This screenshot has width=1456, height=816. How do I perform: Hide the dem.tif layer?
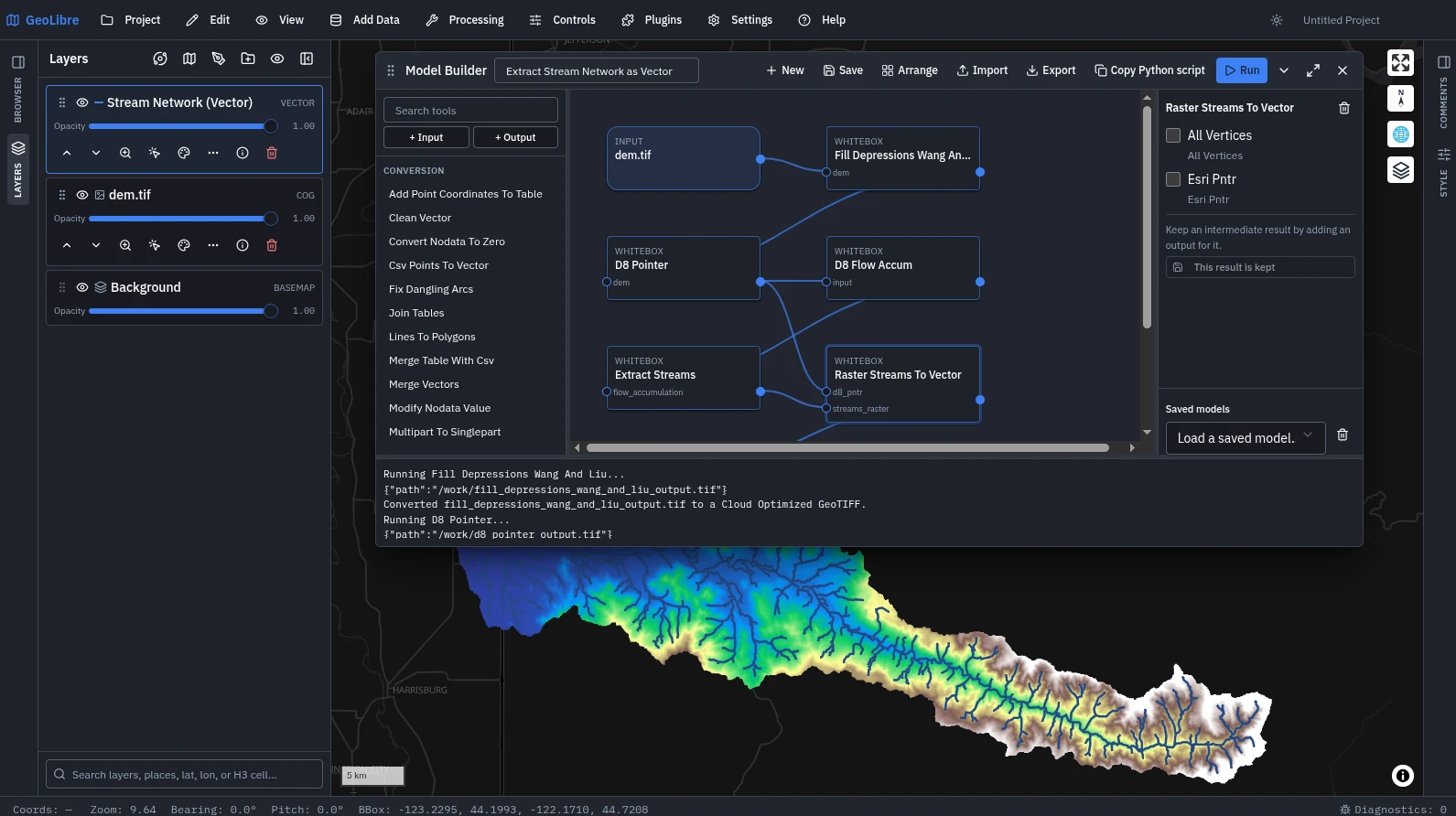pos(82,195)
